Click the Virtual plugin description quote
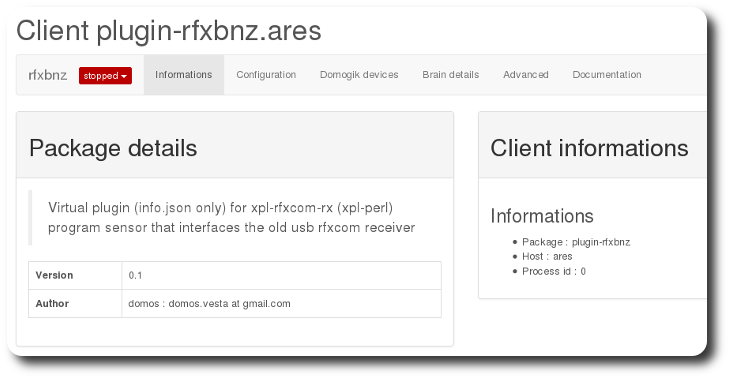The width and height of the screenshot is (730, 379). click(x=231, y=217)
